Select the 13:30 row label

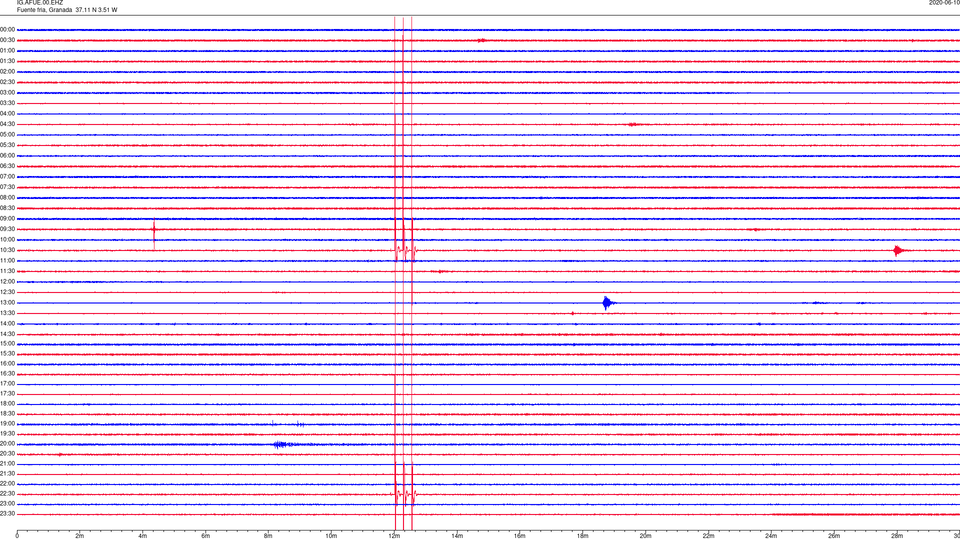coord(8,313)
